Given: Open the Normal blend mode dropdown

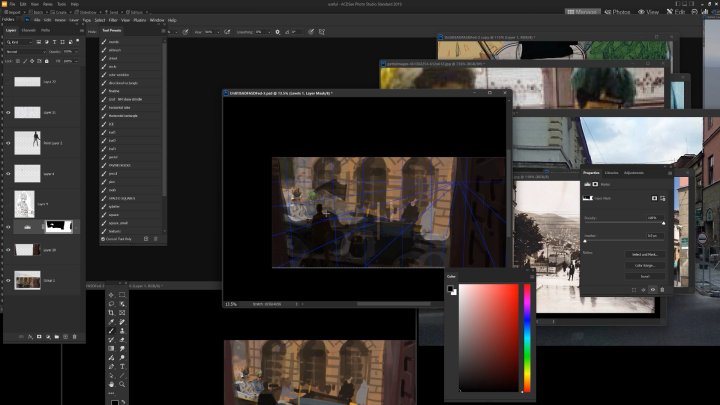Looking at the screenshot, I should [26, 51].
